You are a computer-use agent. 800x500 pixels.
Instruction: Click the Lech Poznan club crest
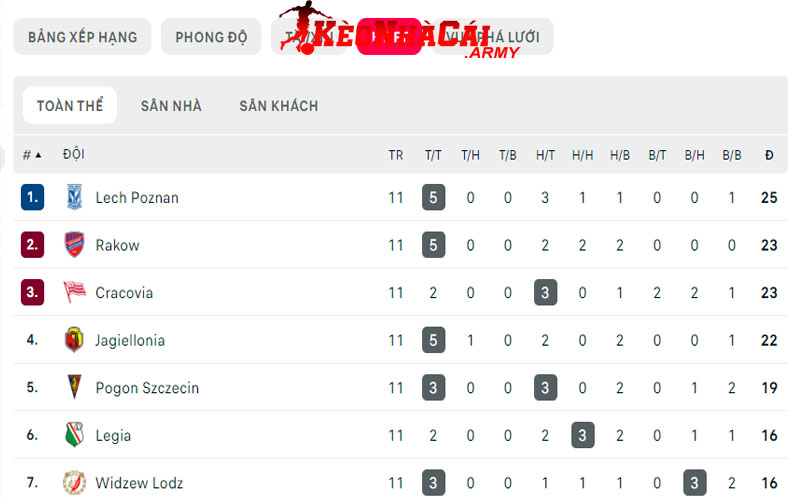tap(73, 197)
